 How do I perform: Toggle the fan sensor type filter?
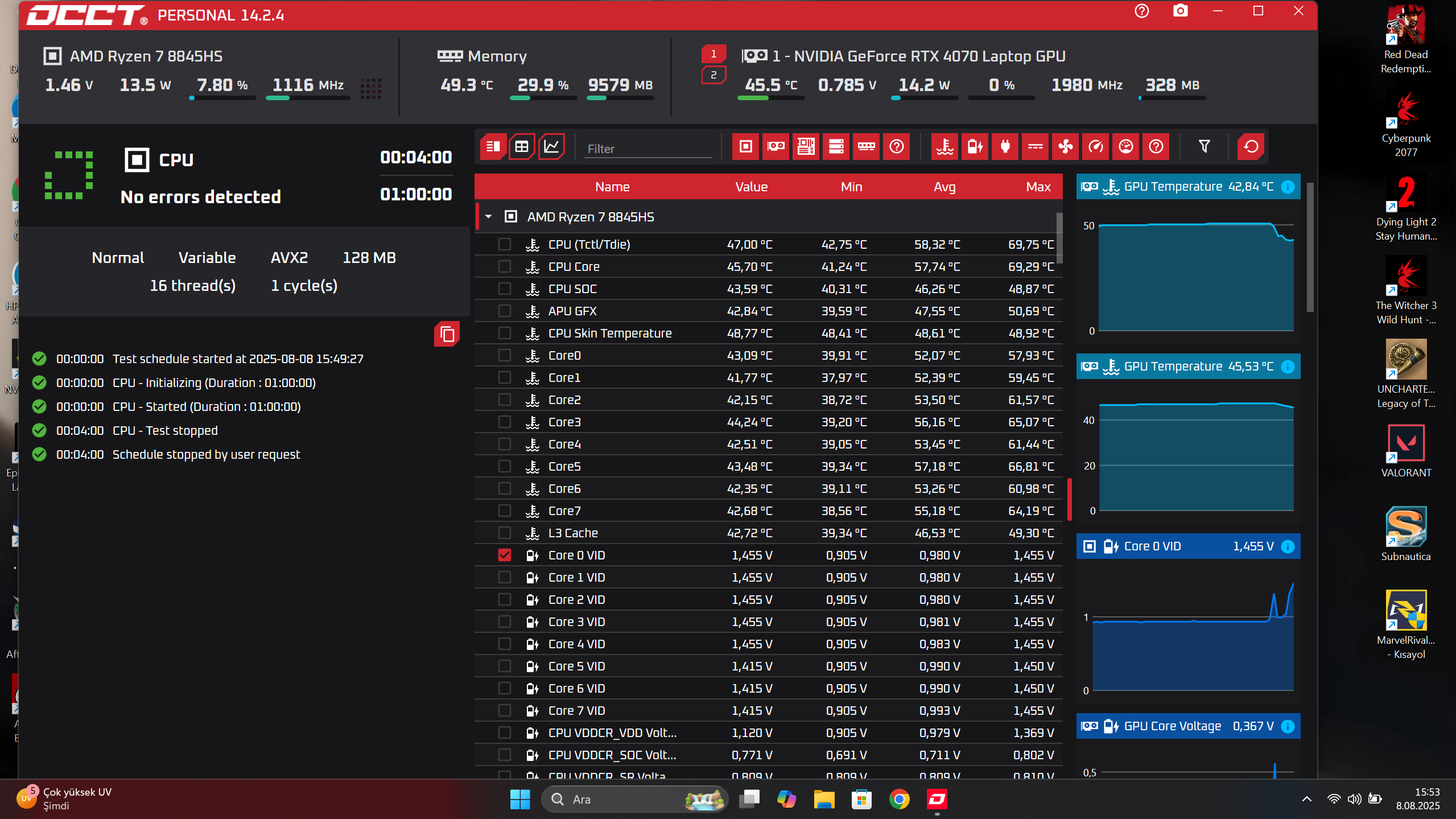tap(1066, 147)
